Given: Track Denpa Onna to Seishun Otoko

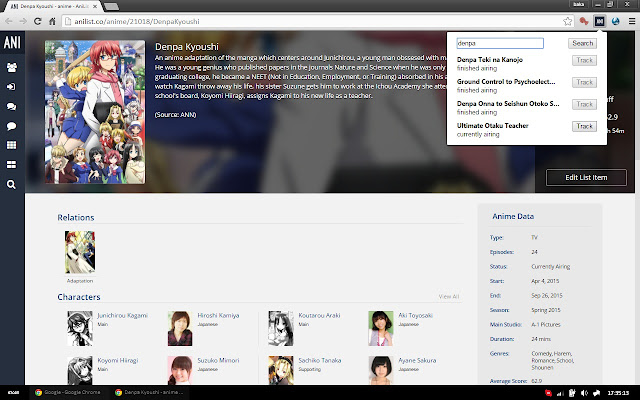Looking at the screenshot, I should 584,104.
